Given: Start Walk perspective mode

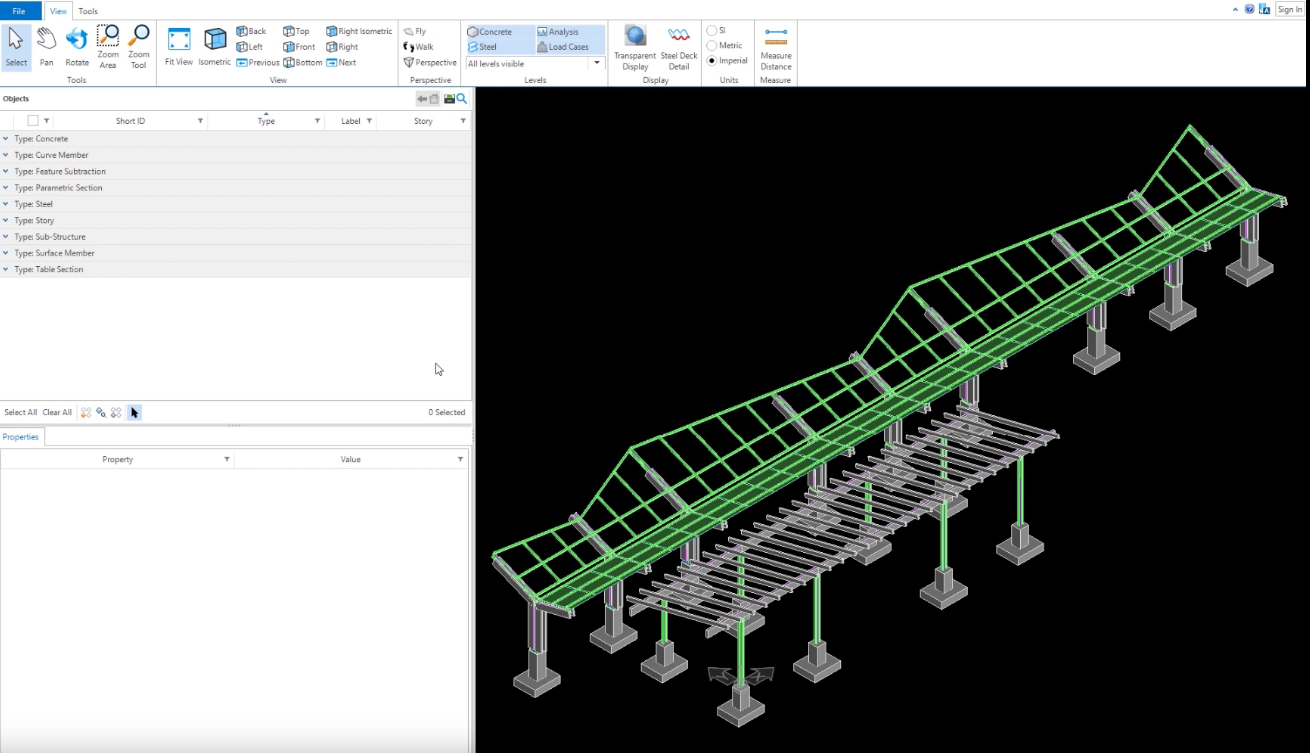Looking at the screenshot, I should coord(419,47).
